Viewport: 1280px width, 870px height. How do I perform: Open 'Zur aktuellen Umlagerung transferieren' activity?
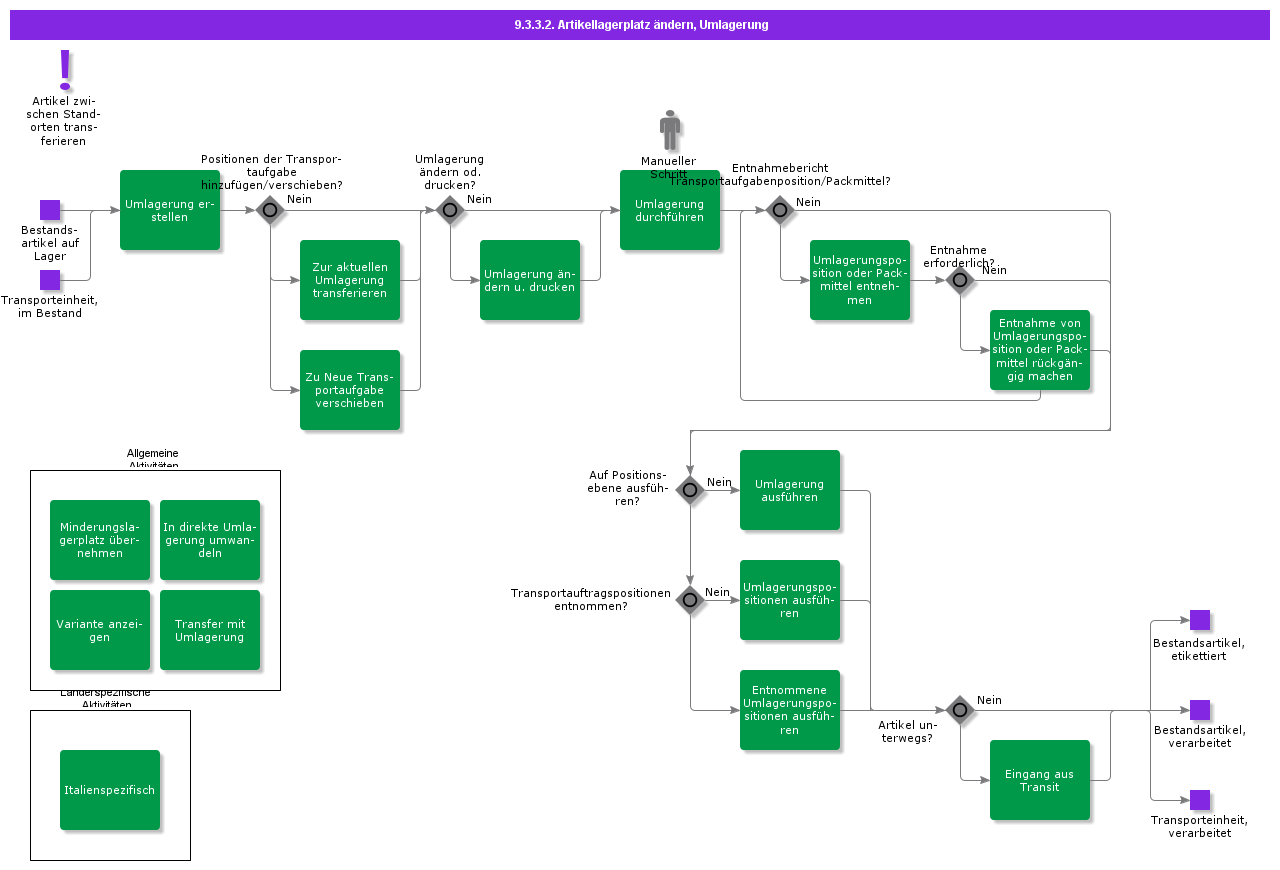350,280
